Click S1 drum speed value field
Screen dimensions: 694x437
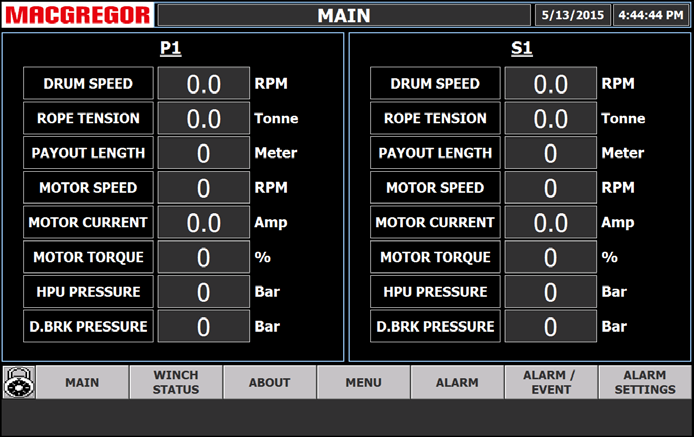tap(551, 83)
